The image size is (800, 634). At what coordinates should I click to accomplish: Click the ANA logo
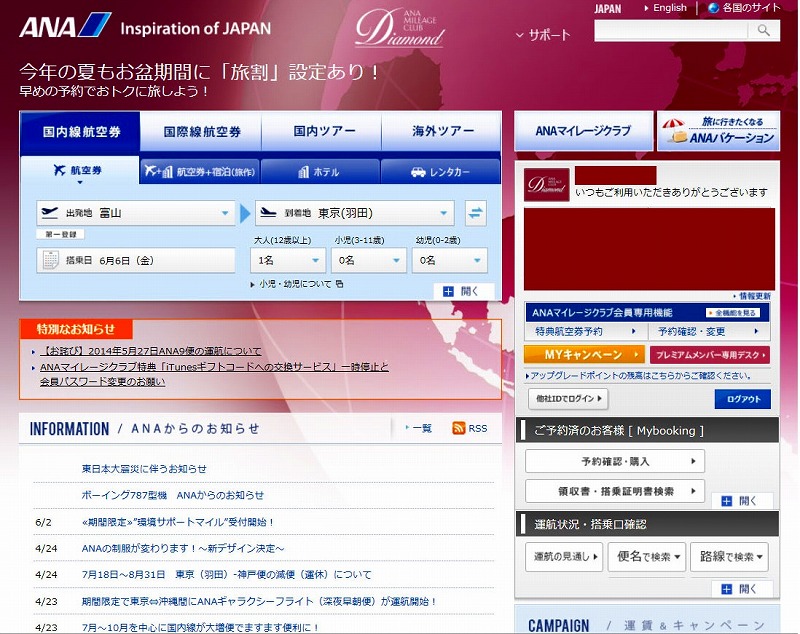65,26
